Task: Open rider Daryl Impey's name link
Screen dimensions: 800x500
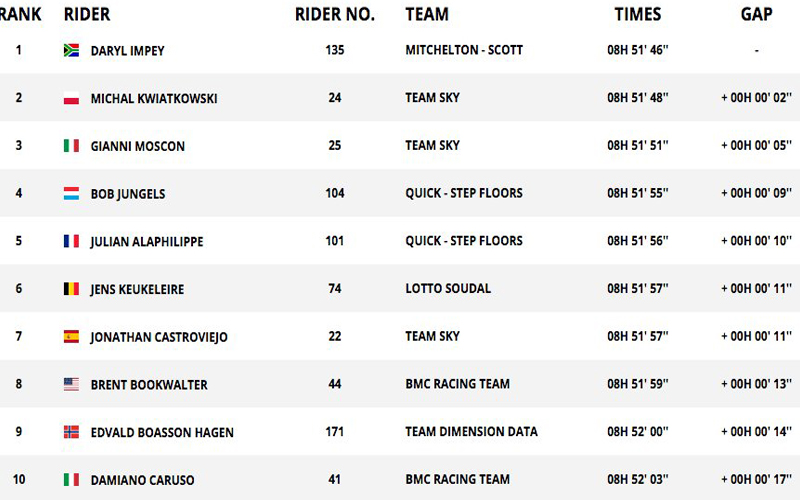Action: point(128,51)
